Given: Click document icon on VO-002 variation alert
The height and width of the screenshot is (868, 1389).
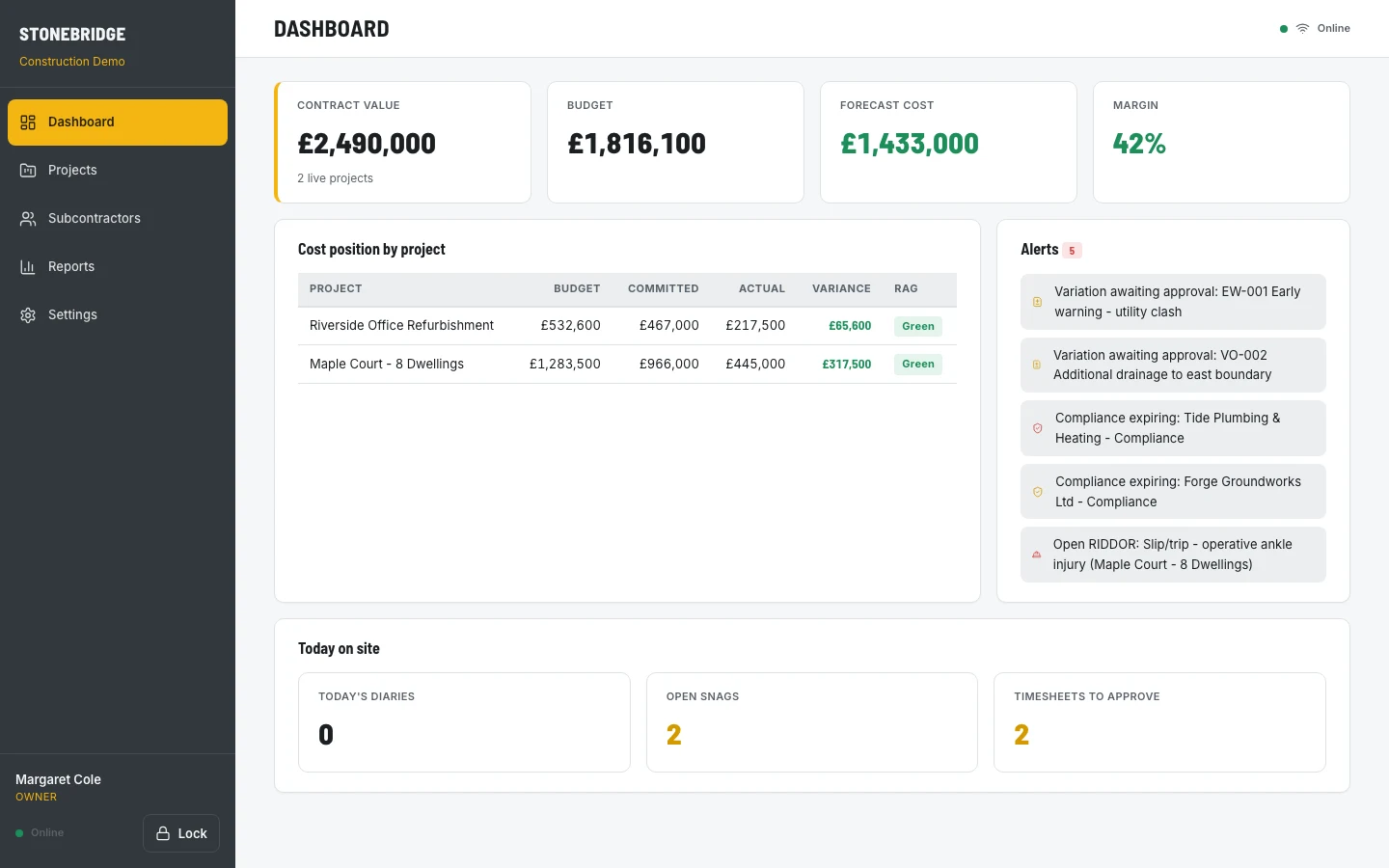Looking at the screenshot, I should tap(1037, 365).
